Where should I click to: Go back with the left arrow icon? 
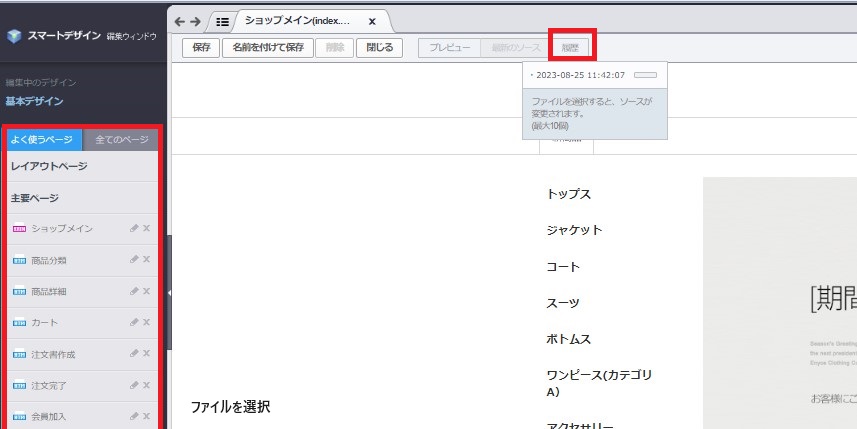pos(179,22)
